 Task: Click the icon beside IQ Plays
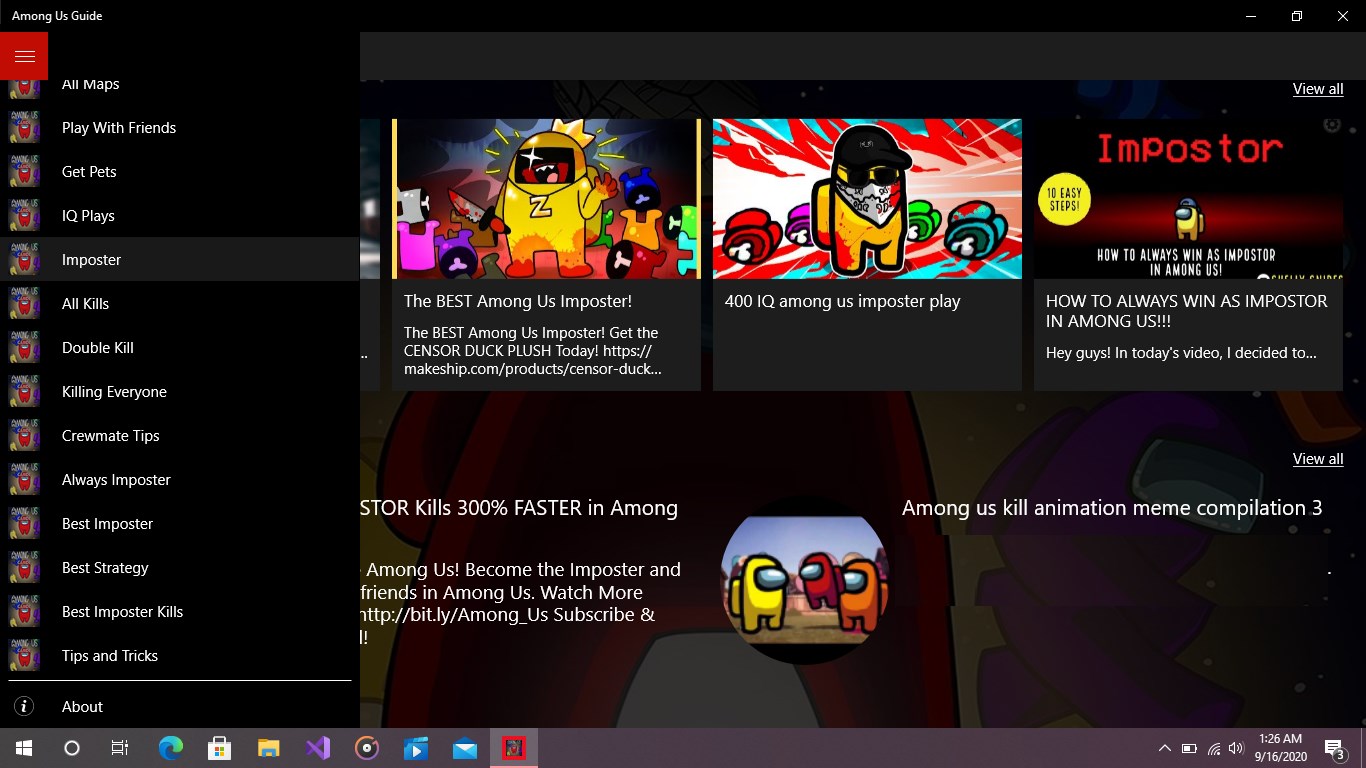[24, 216]
